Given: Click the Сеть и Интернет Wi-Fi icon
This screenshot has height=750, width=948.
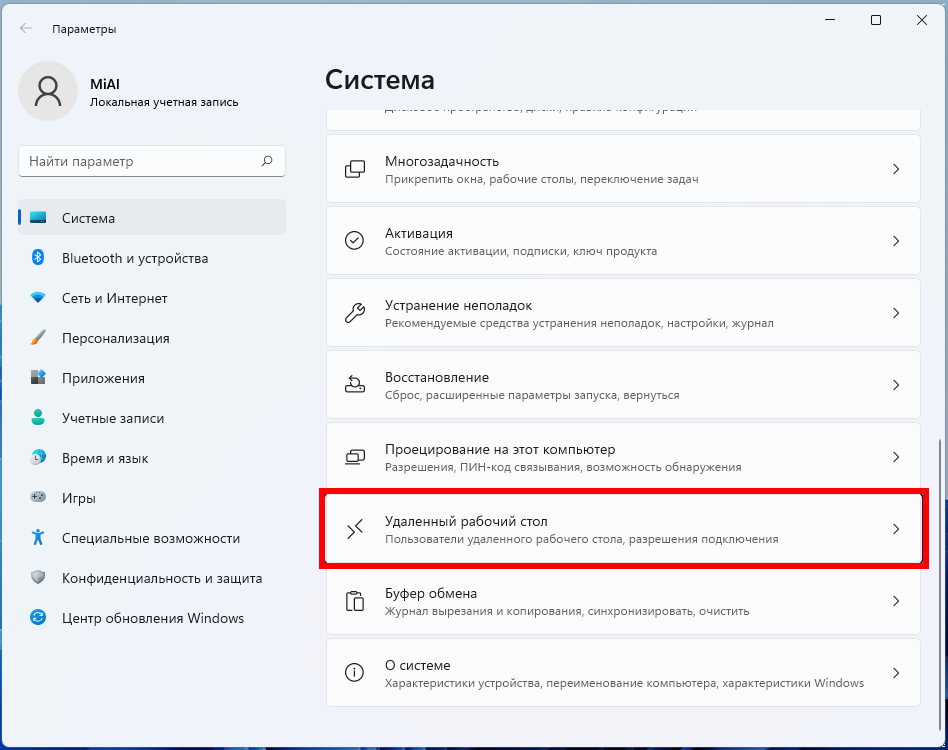Looking at the screenshot, I should tap(38, 298).
